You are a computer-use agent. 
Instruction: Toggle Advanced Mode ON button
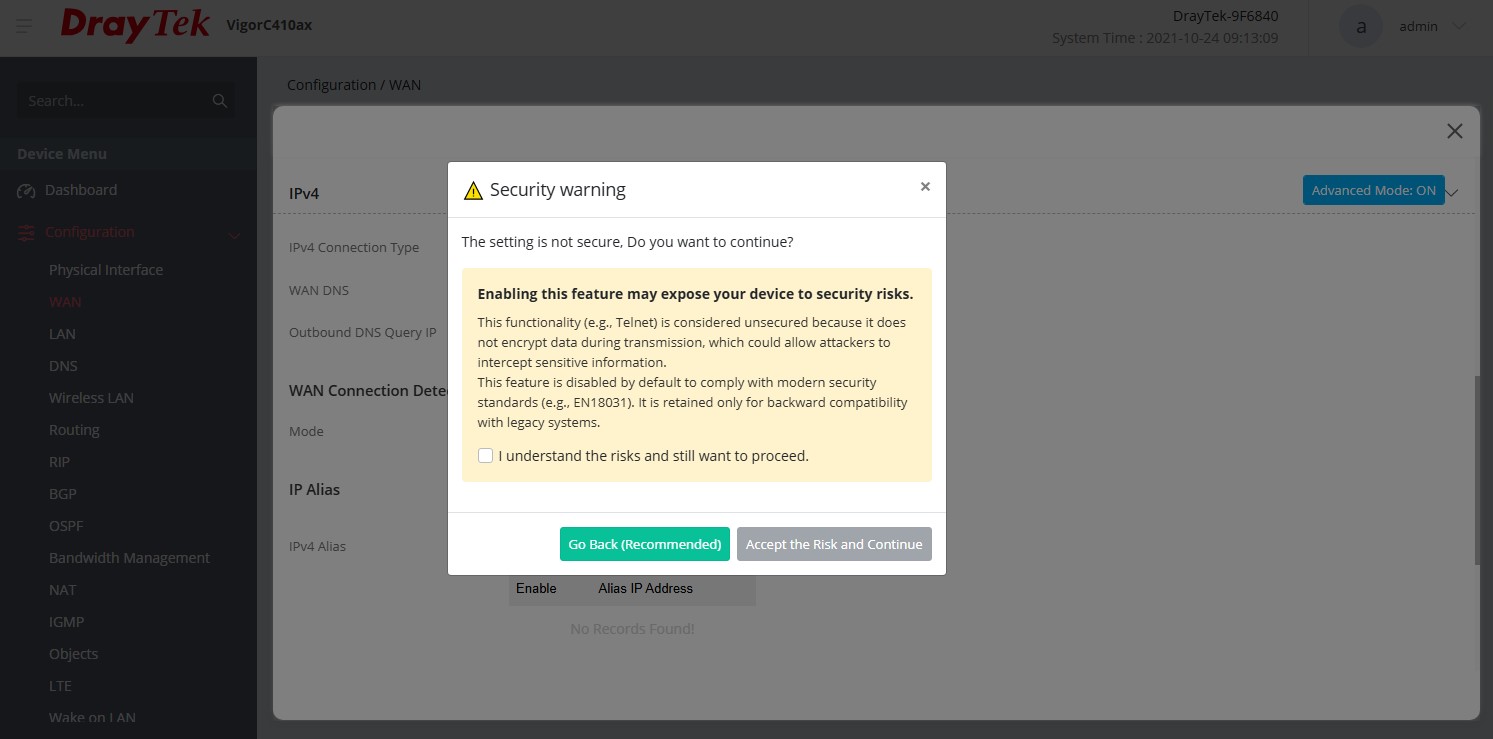pos(1373,190)
